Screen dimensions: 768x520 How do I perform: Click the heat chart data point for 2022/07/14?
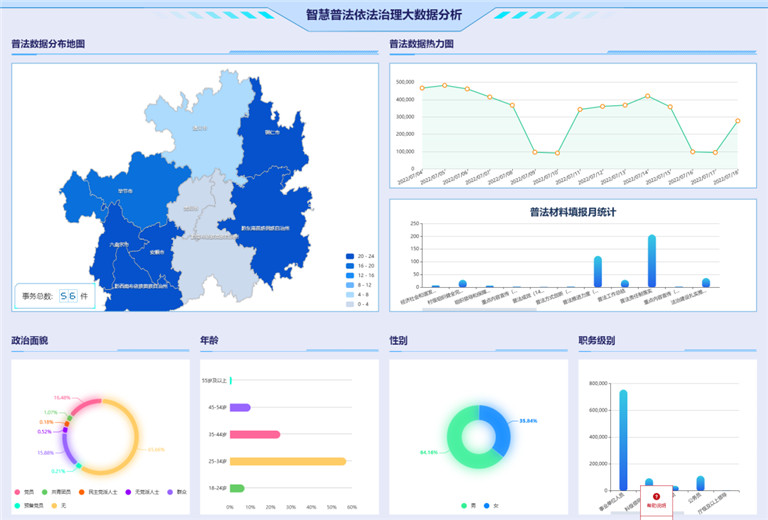click(x=648, y=96)
